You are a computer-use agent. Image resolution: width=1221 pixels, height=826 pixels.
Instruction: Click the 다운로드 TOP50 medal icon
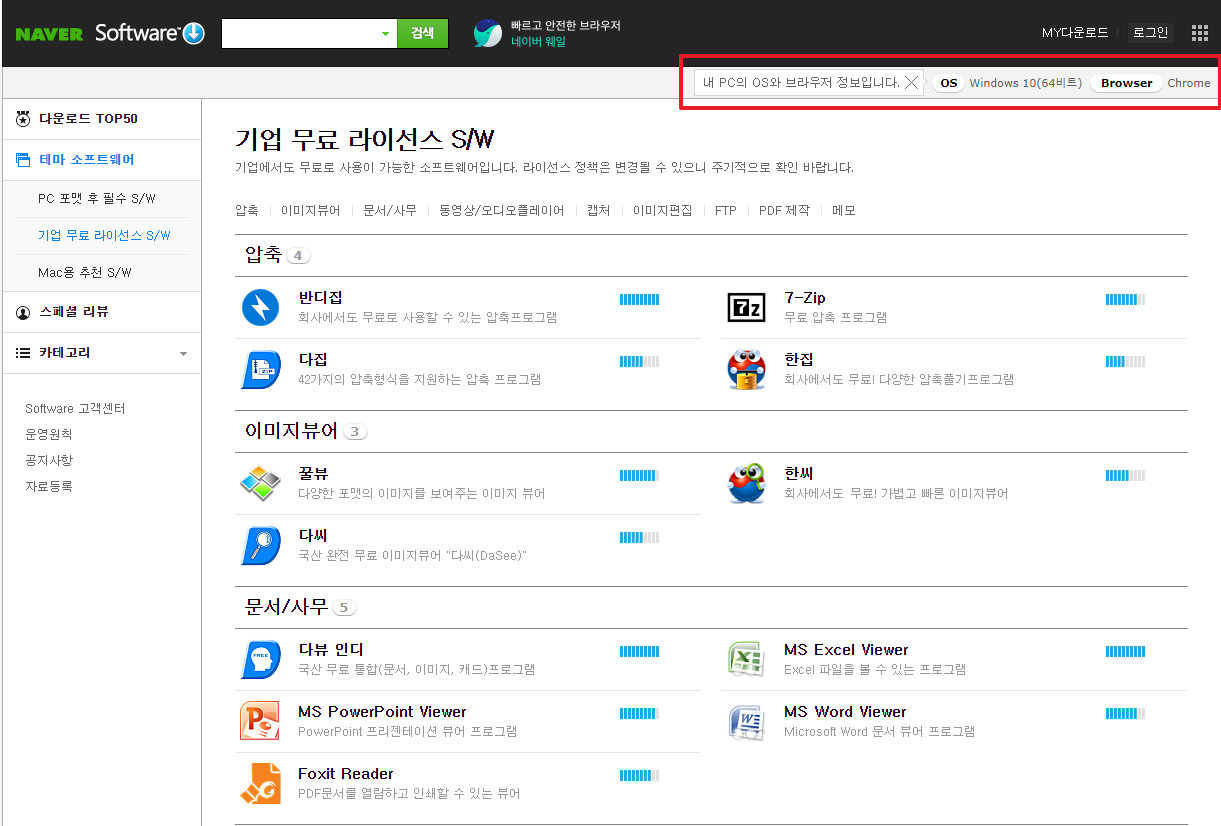pyautogui.click(x=23, y=119)
